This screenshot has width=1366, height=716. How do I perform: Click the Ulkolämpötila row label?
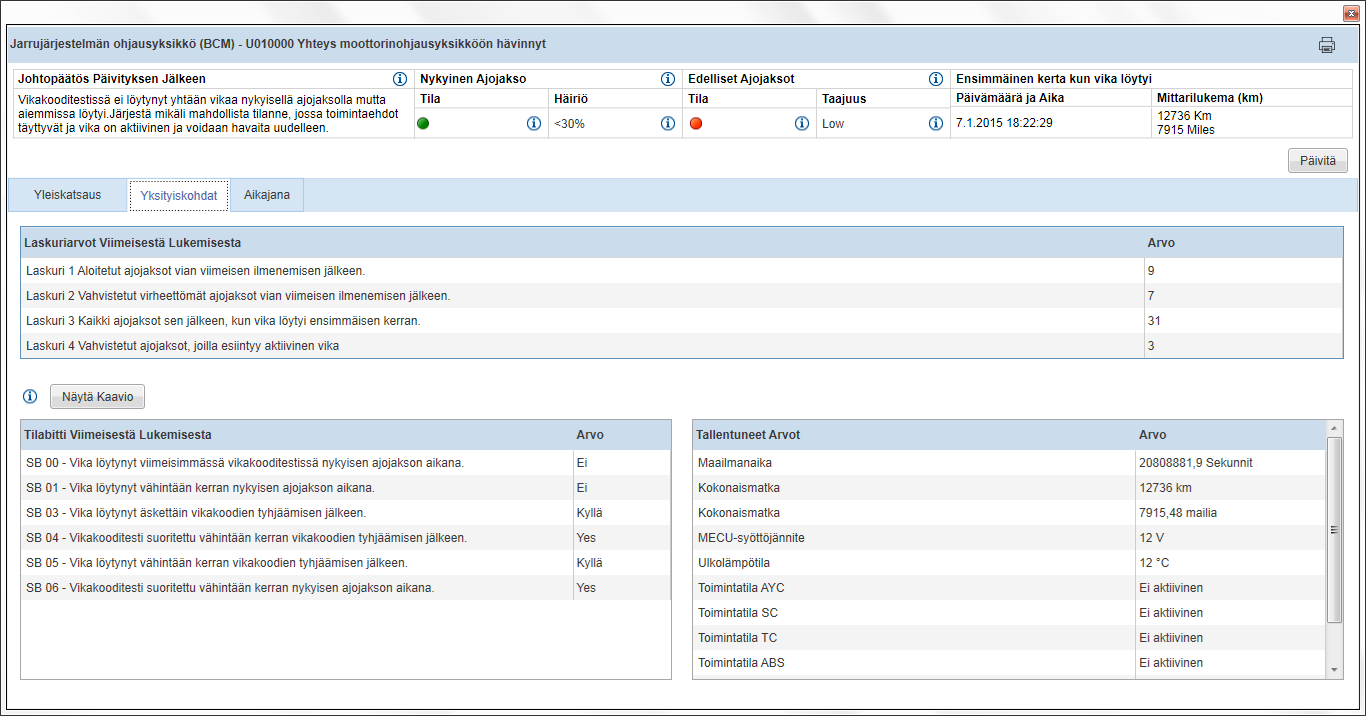click(734, 563)
